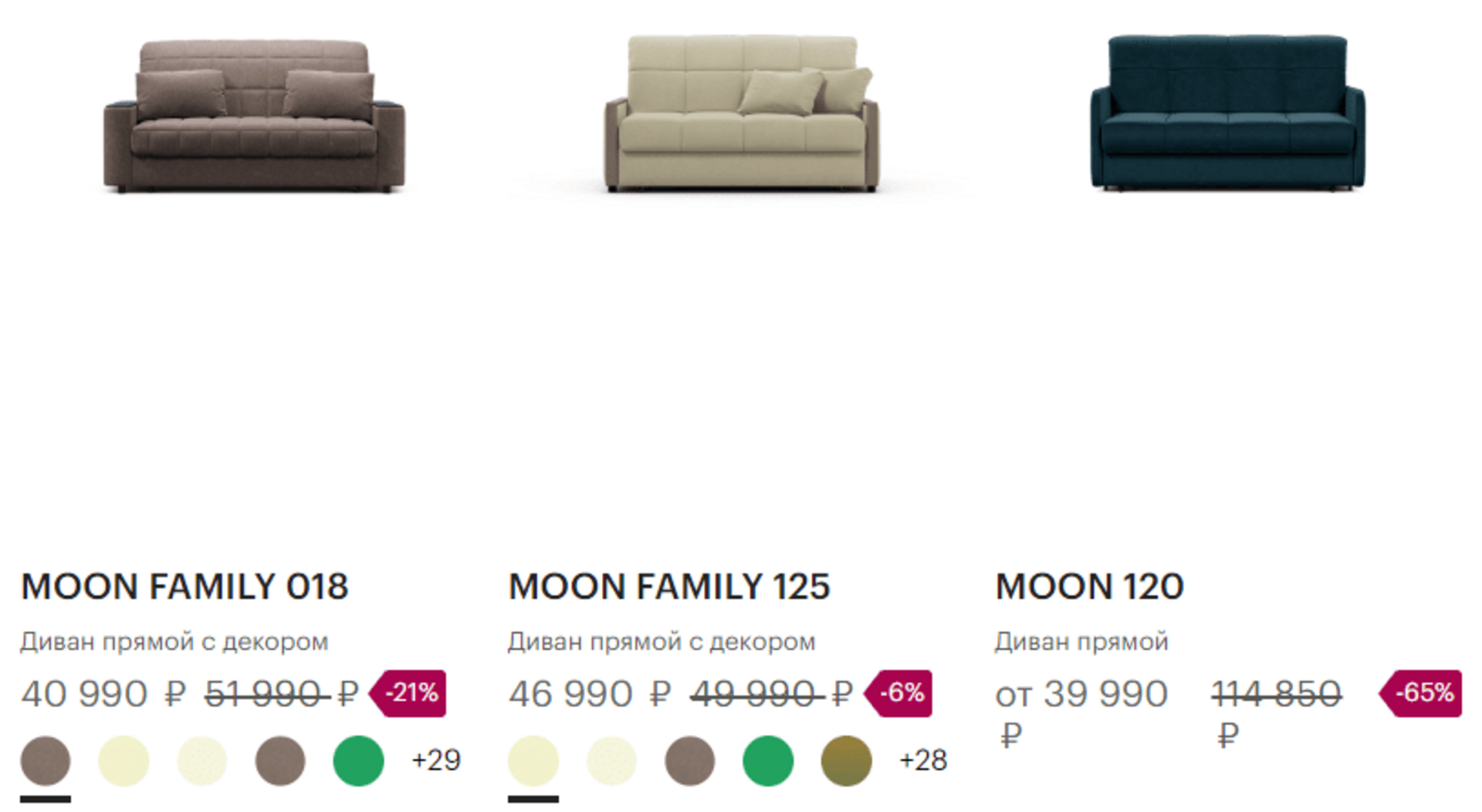The image size is (1482, 812).
Task: Click the -21% discount badge
Action: pyautogui.click(x=410, y=693)
